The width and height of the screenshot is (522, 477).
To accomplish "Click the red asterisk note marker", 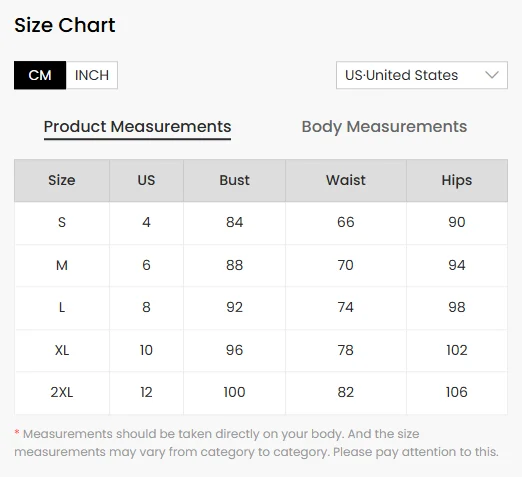I will point(17,433).
